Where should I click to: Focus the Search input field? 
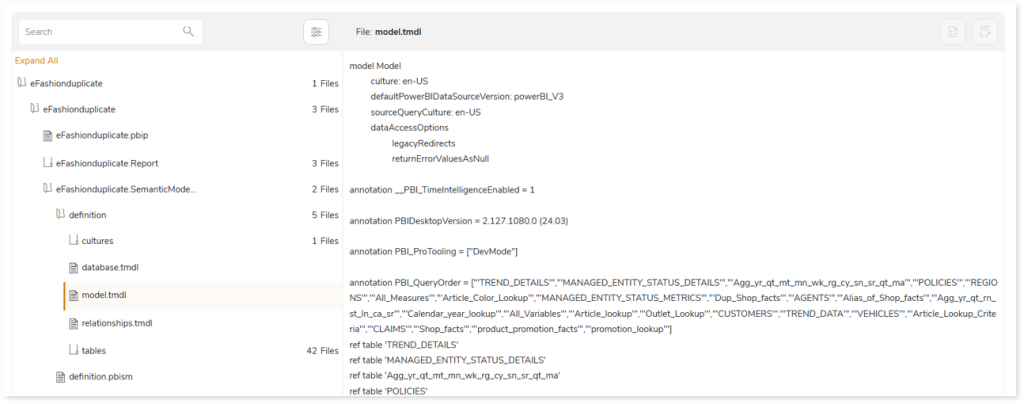100,32
